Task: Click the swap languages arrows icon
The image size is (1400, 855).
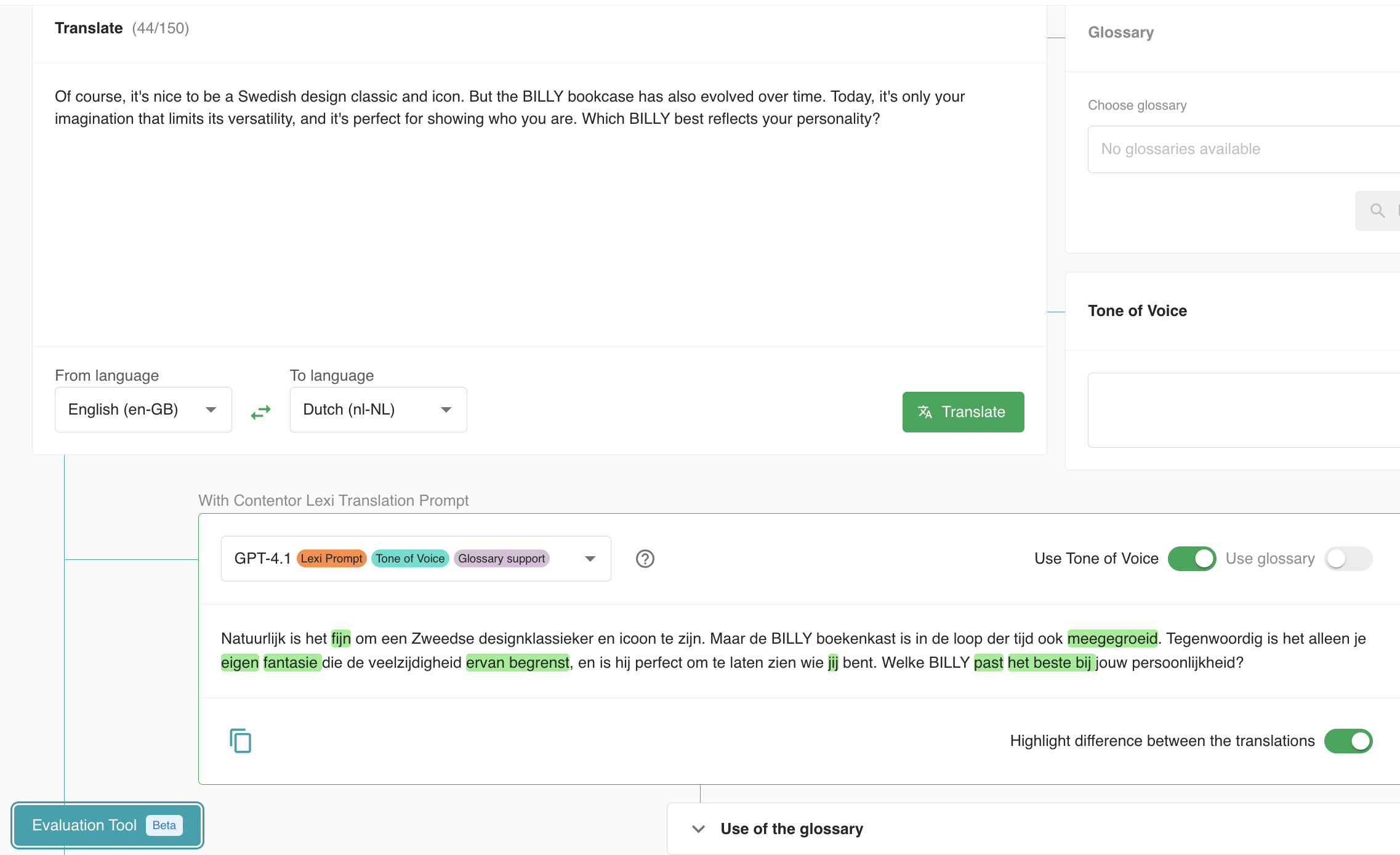Action: 260,411
